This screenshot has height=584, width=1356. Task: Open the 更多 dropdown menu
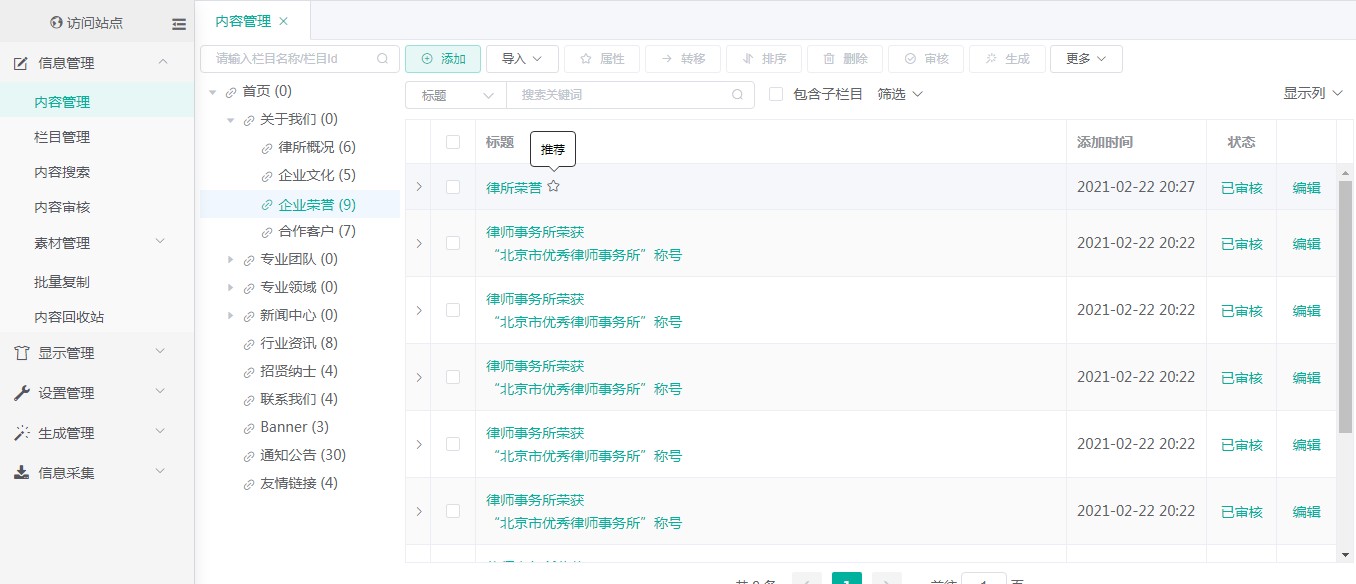pyautogui.click(x=1086, y=59)
